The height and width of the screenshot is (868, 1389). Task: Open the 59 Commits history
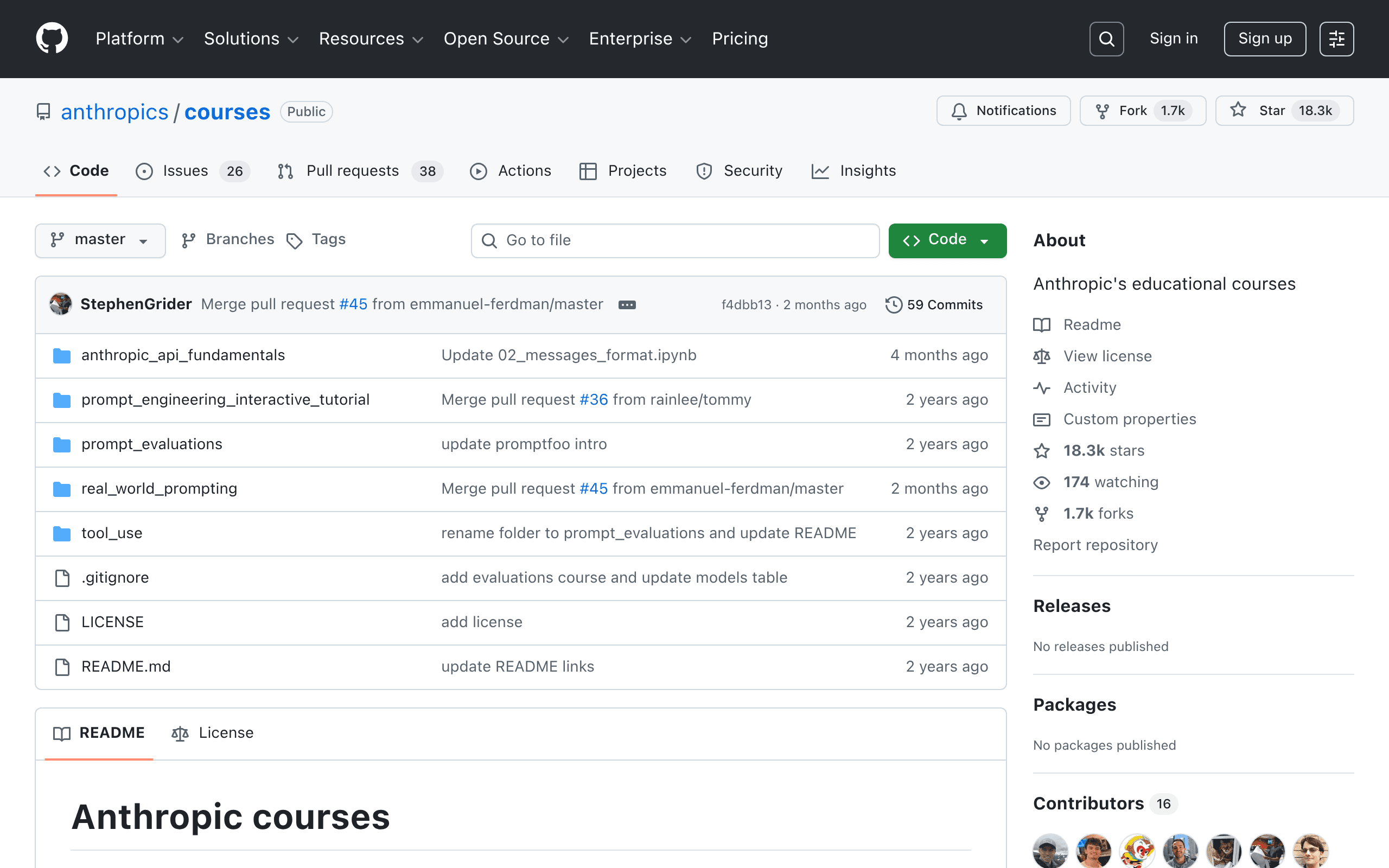pyautogui.click(x=934, y=305)
